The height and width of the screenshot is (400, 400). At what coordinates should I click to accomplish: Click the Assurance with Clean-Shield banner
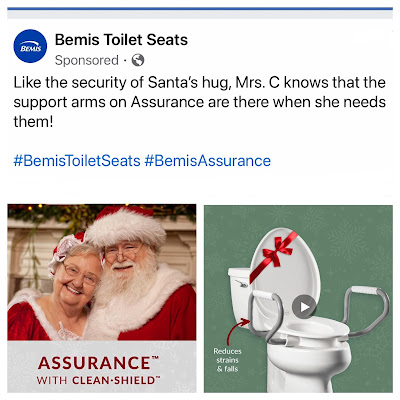pos(102,367)
